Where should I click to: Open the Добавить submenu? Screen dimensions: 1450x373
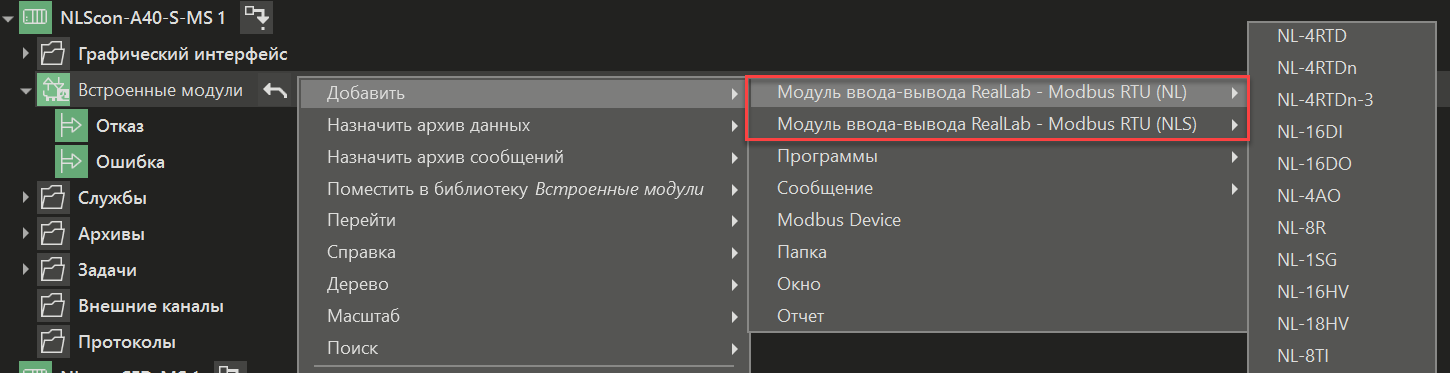523,94
